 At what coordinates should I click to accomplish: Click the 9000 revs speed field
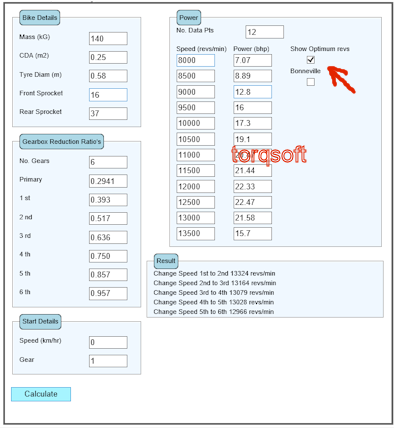click(x=195, y=92)
